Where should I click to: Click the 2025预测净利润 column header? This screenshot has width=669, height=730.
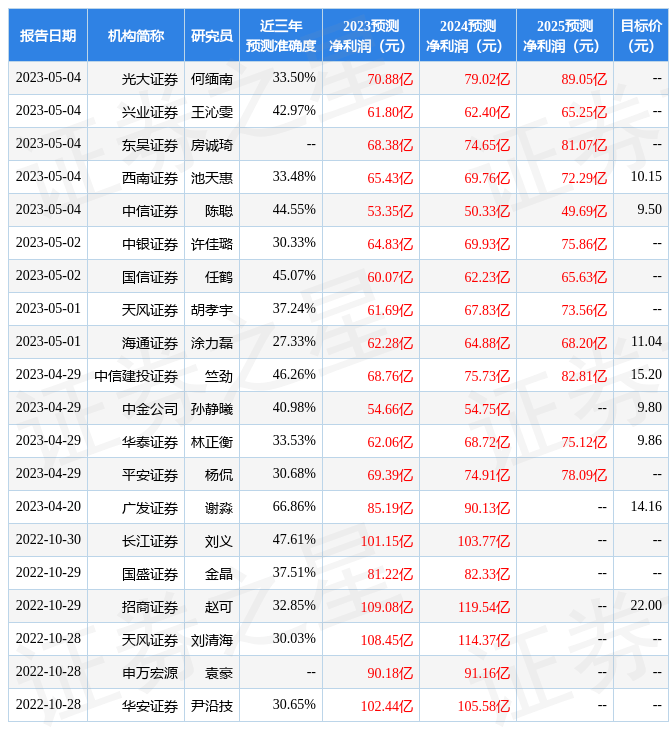point(565,35)
